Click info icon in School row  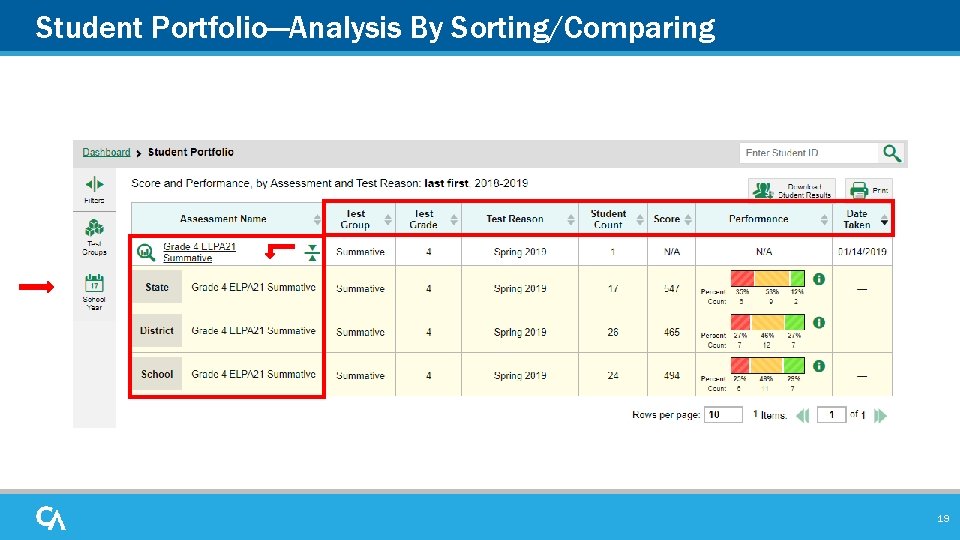(x=819, y=366)
